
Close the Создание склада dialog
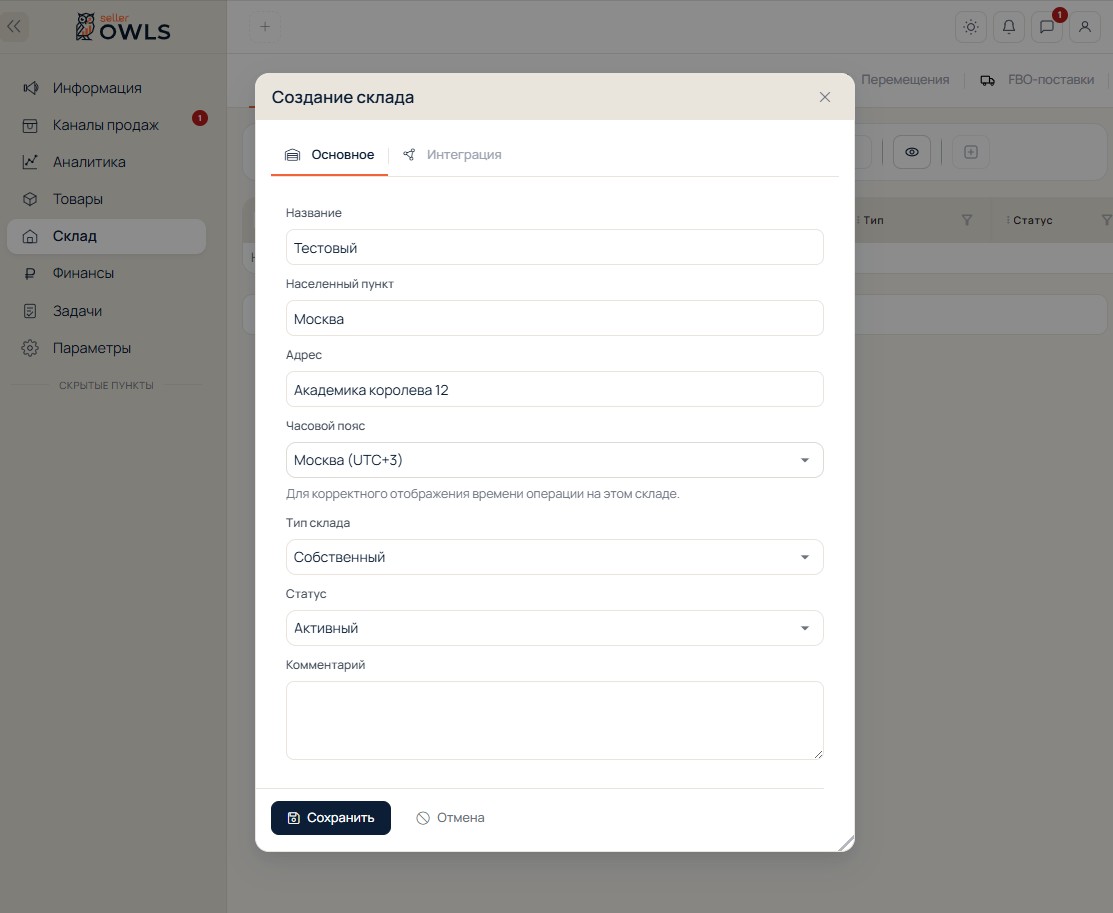(x=825, y=97)
